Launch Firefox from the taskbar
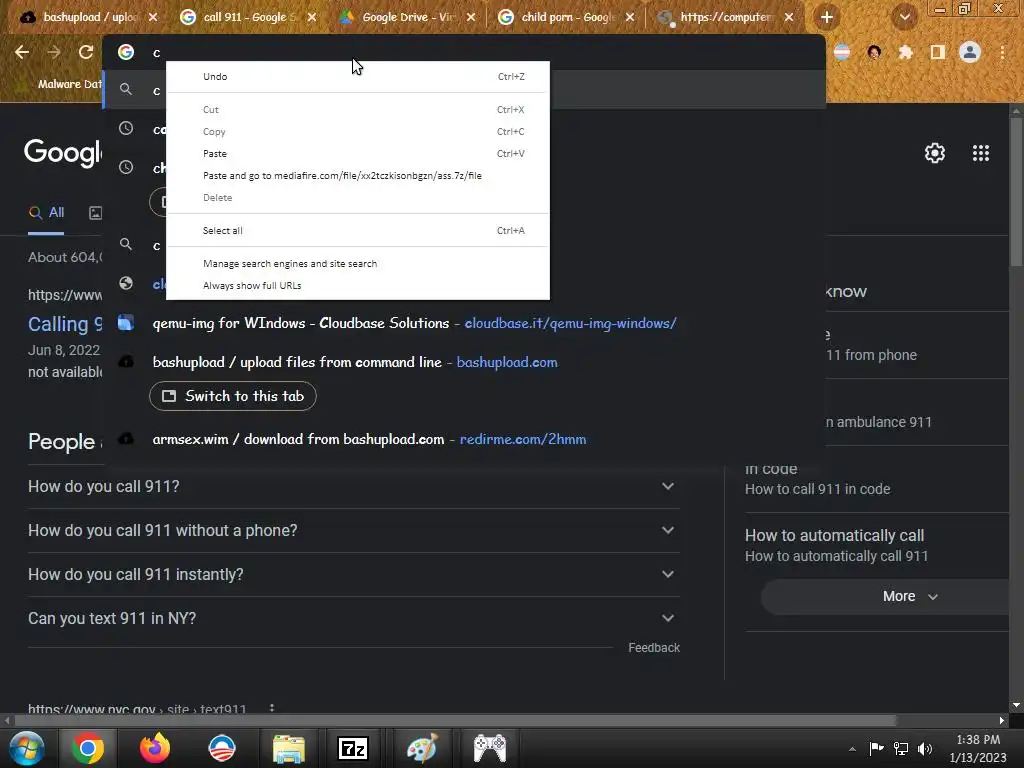The height and width of the screenshot is (768, 1024). [x=155, y=748]
